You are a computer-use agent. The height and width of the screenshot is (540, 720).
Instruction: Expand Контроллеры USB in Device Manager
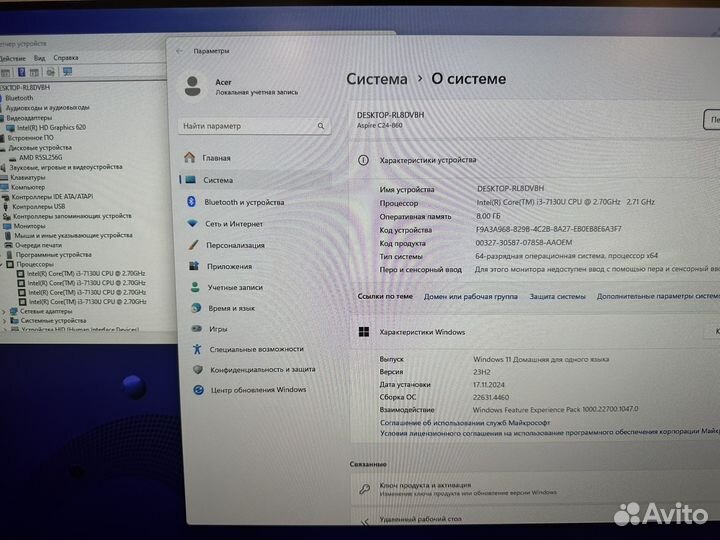coord(39,207)
